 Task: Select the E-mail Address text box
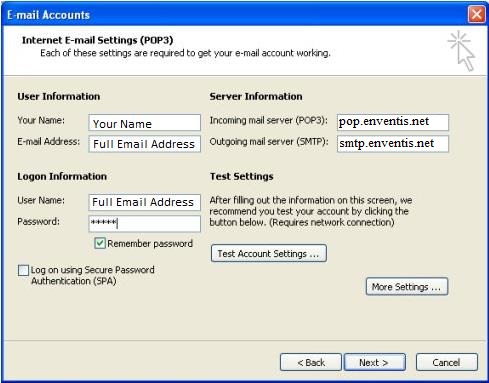[145, 144]
